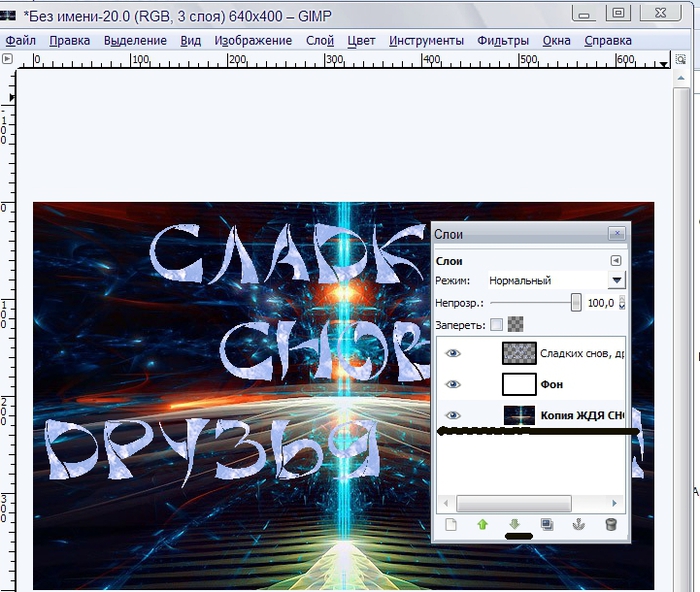
Task: Open the Фильтры menu
Action: tap(503, 41)
